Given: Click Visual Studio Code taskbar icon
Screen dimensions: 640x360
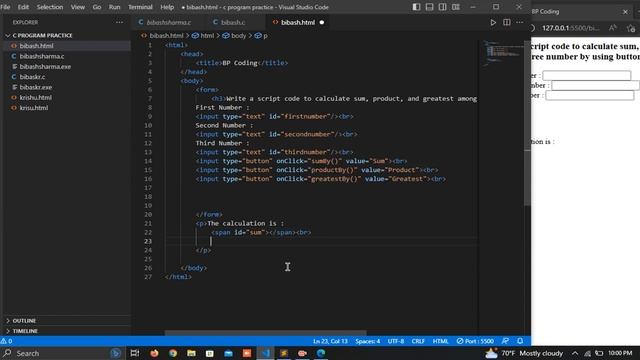Looking at the screenshot, I should pos(266,353).
